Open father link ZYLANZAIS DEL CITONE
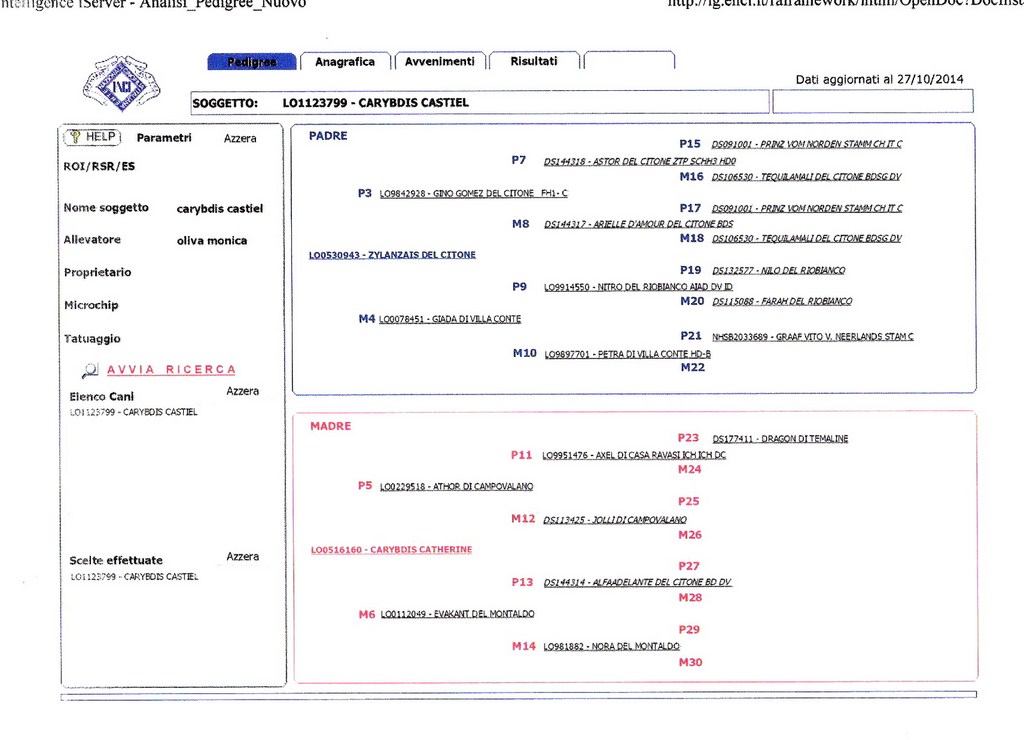 [392, 255]
